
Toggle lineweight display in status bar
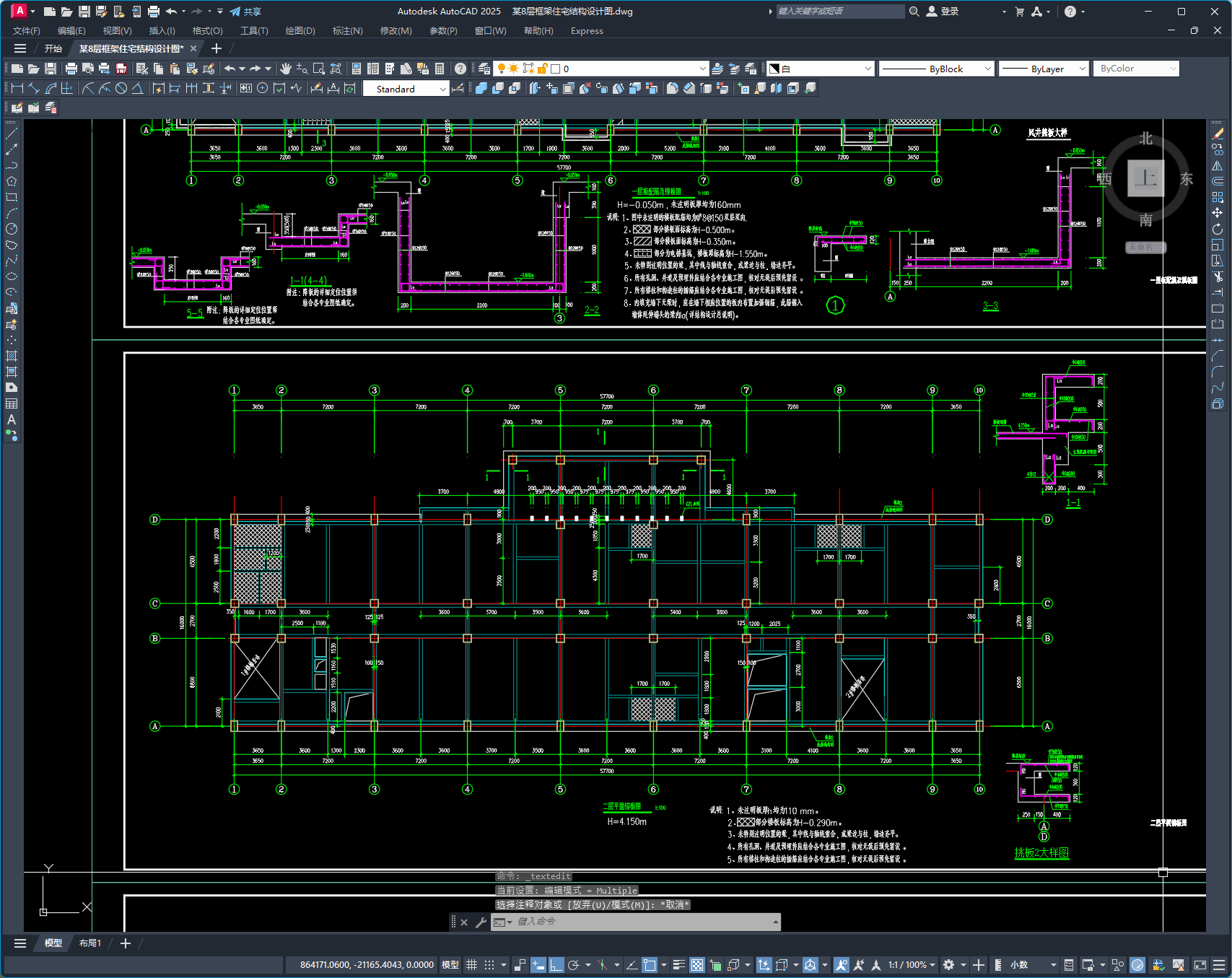coord(679,965)
